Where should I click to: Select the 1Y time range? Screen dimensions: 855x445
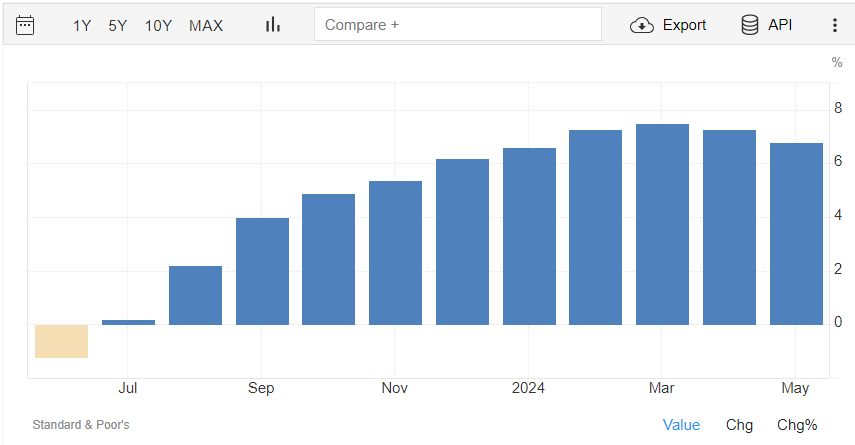click(82, 26)
